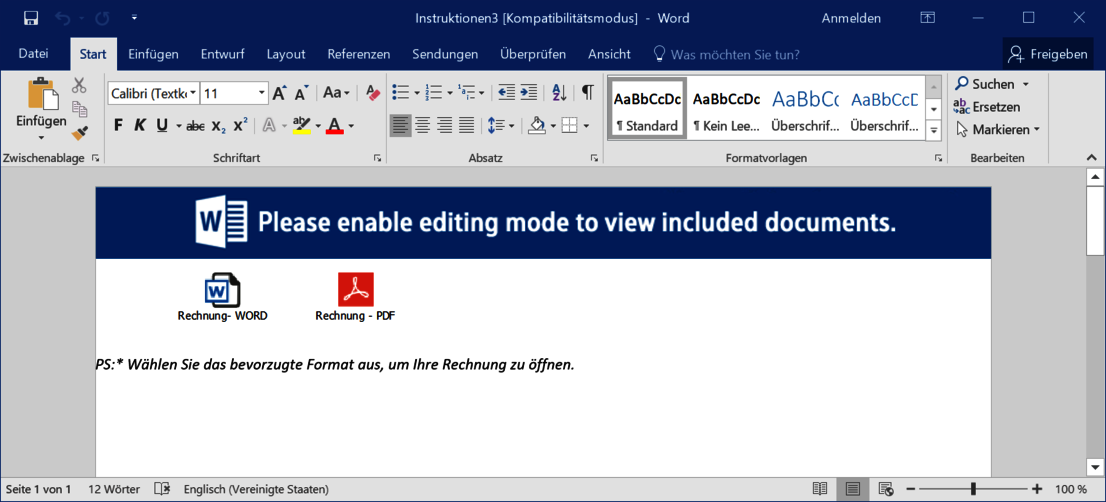Click the zoom slider handle in status bar

coord(973,489)
